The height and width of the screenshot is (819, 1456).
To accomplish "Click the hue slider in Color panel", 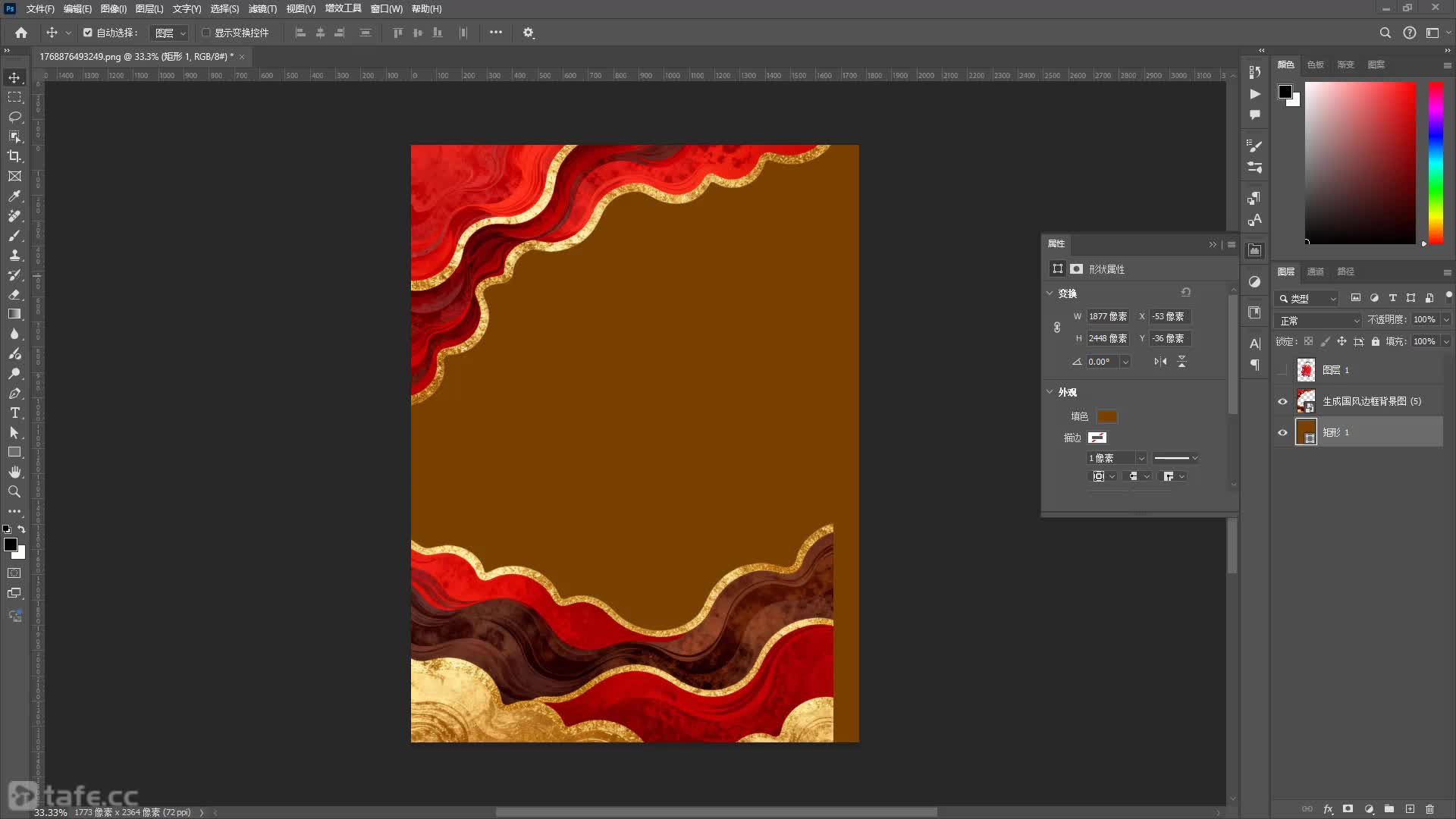I will click(x=1436, y=163).
